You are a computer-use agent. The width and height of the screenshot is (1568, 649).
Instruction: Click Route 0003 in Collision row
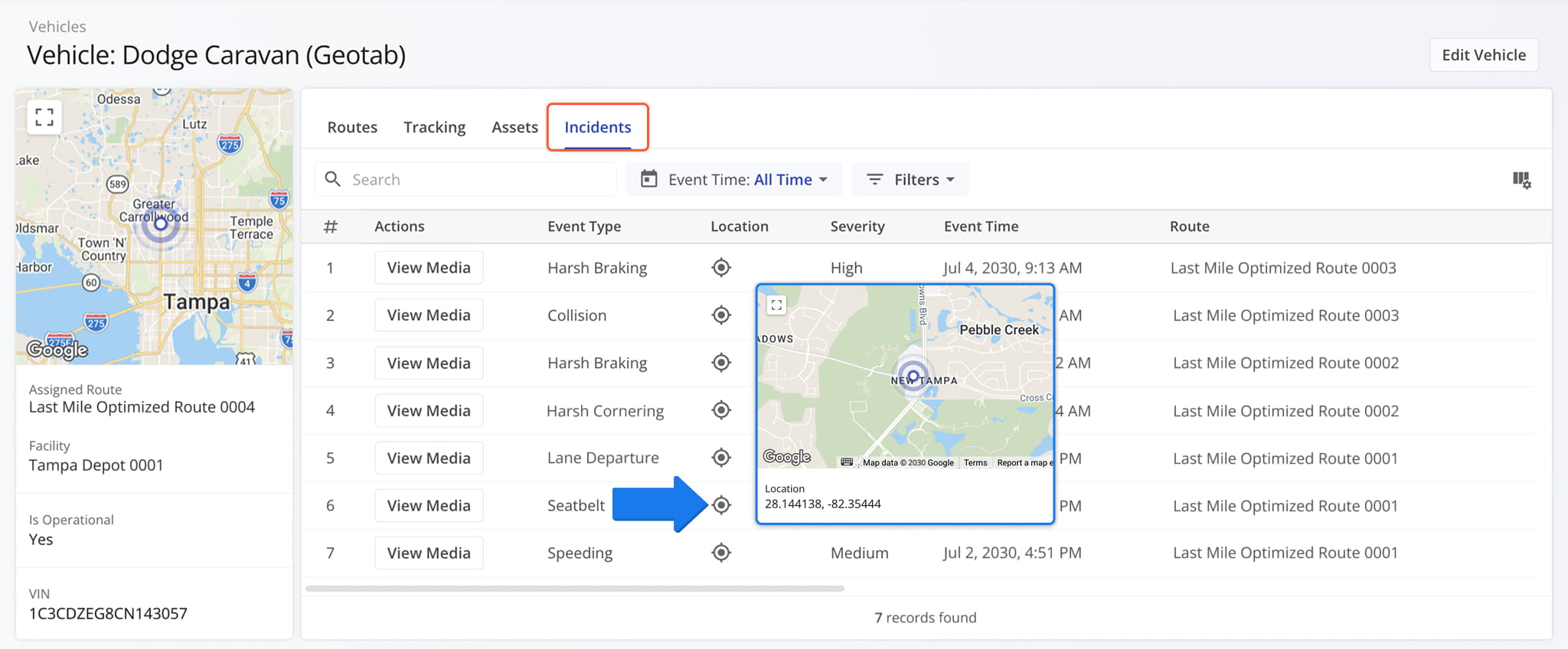click(x=1285, y=315)
